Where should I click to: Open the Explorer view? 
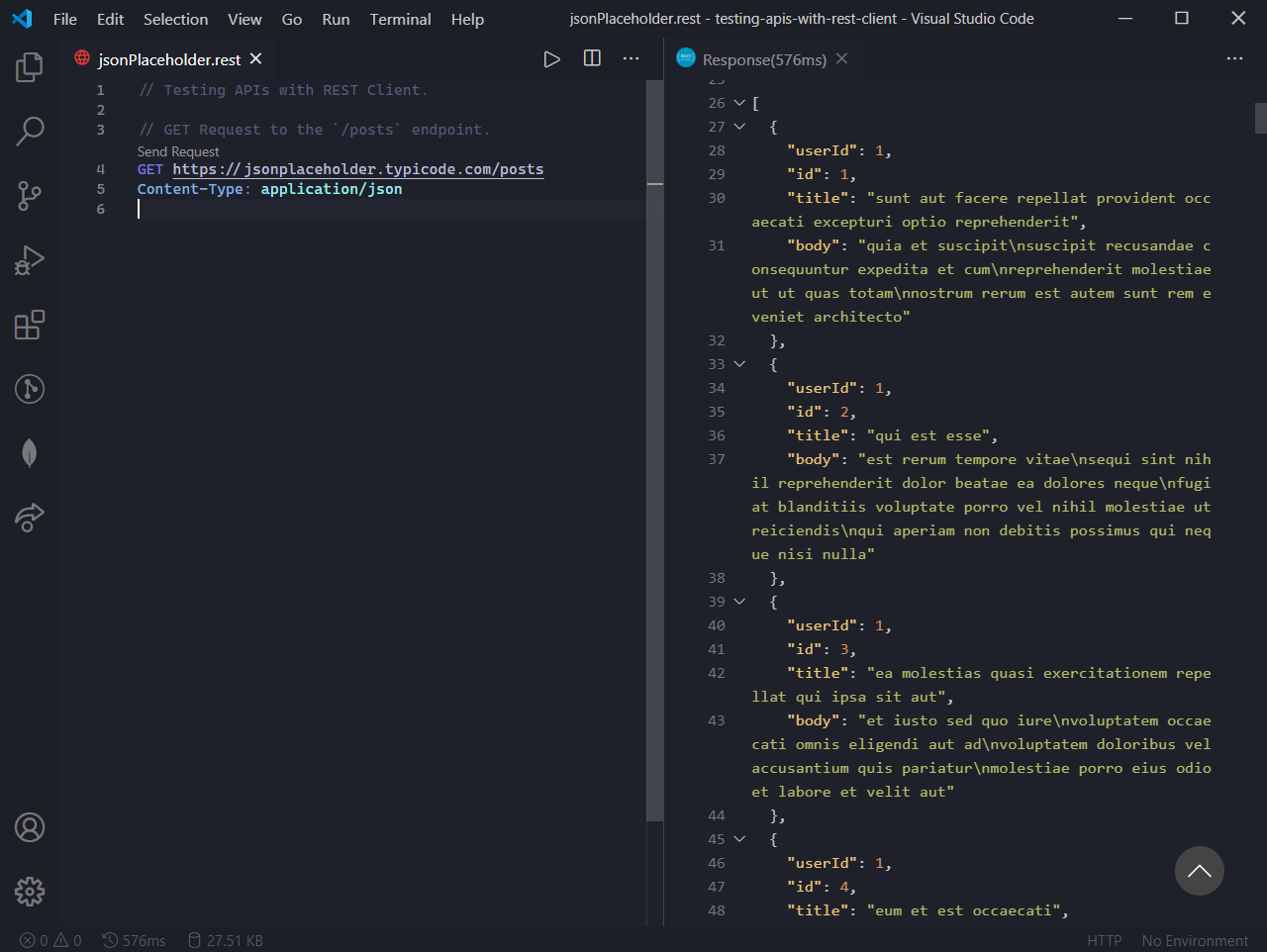(29, 66)
